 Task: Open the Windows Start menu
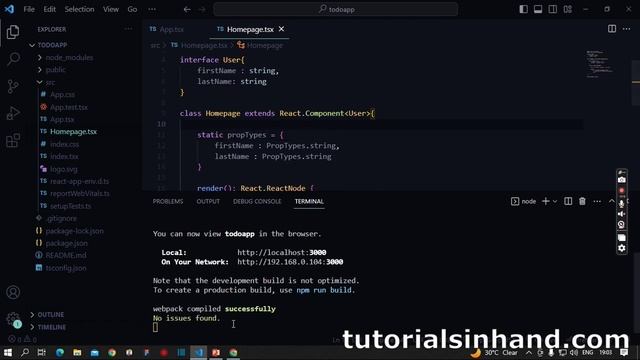(x=8, y=352)
